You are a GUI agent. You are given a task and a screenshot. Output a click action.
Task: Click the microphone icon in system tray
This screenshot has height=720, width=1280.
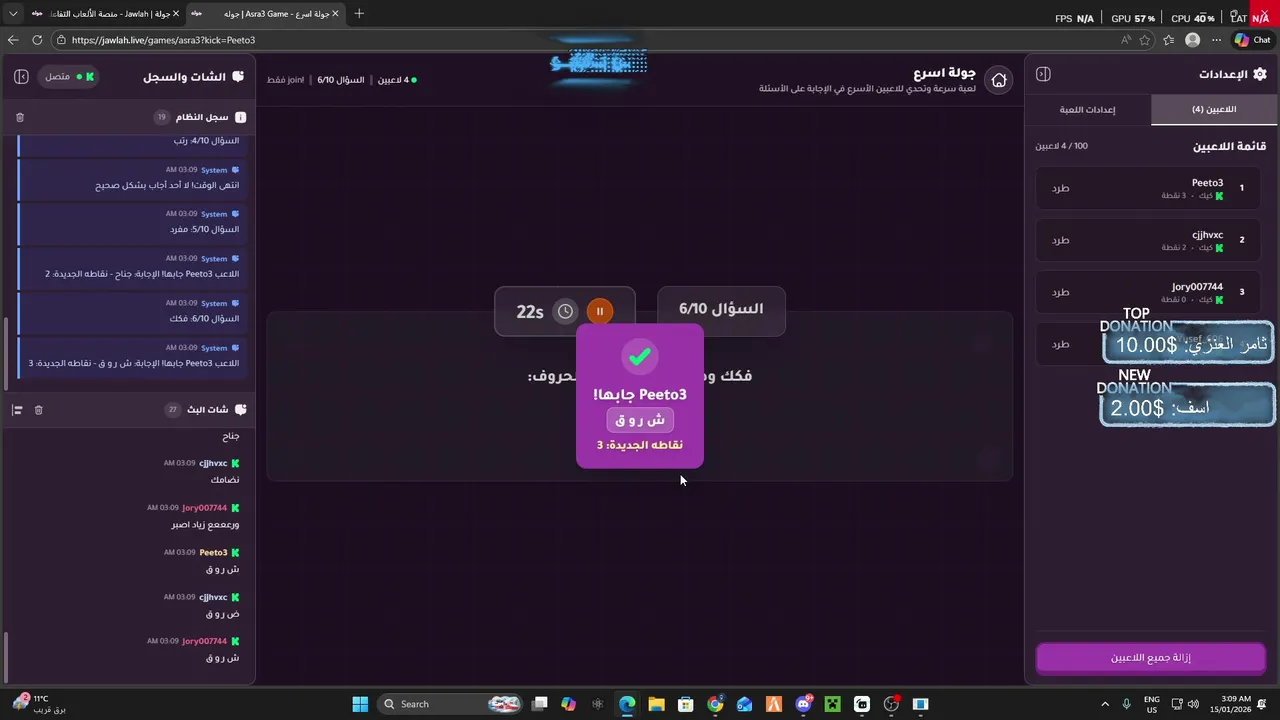pyautogui.click(x=1127, y=704)
